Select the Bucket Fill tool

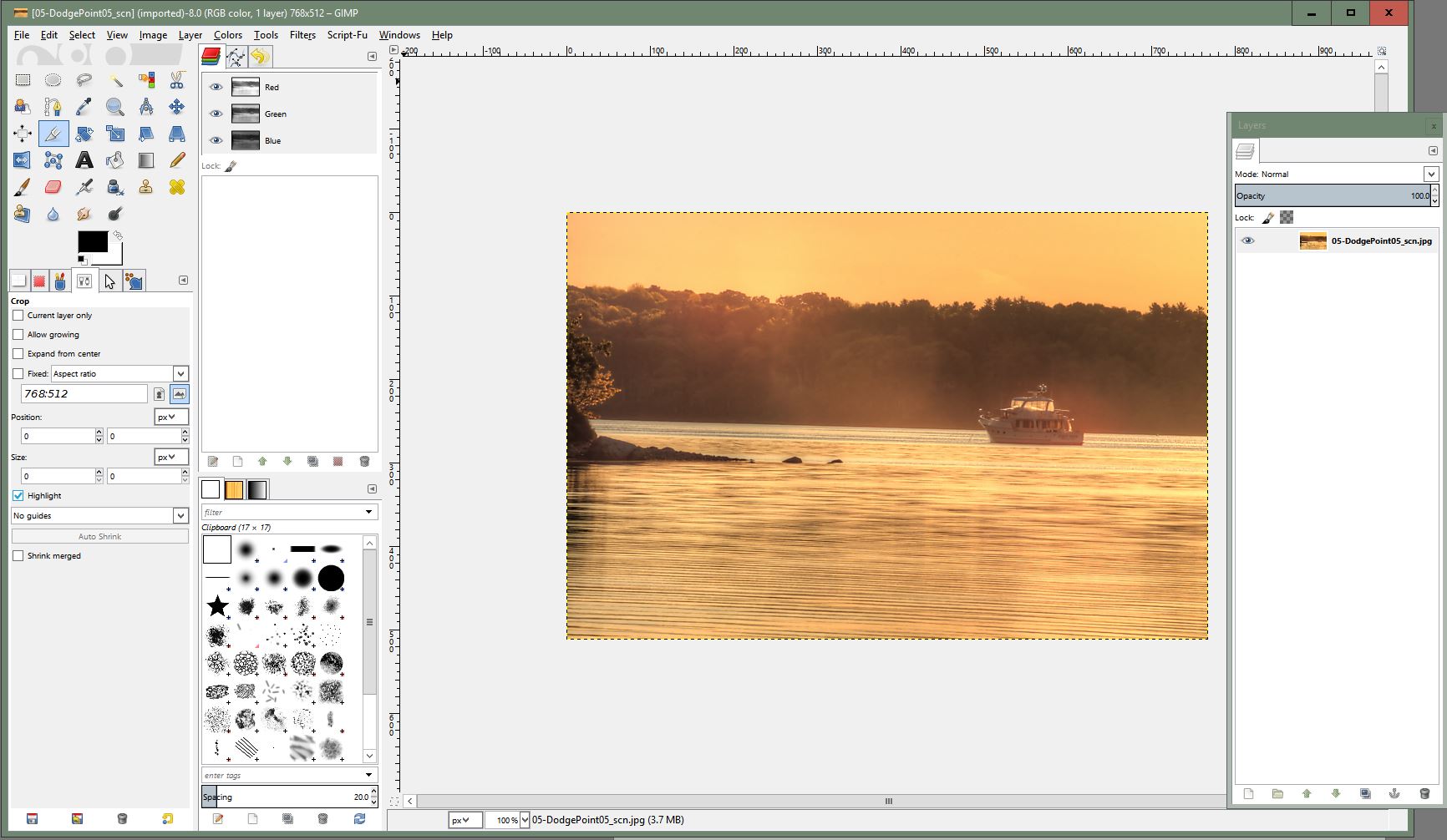tap(115, 160)
